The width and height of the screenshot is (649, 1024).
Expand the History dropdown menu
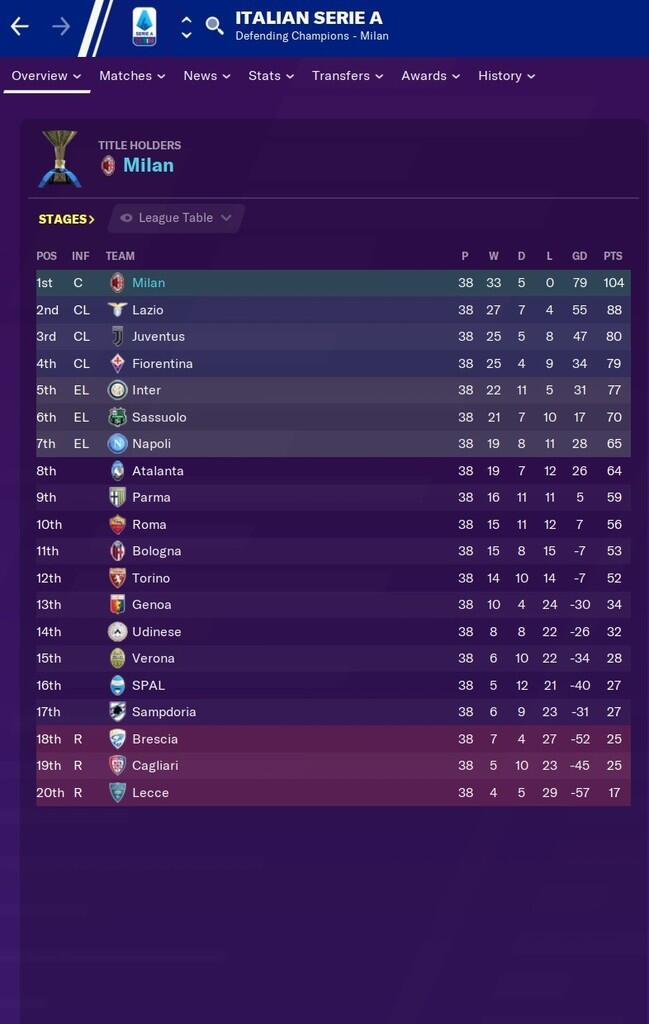pos(506,76)
